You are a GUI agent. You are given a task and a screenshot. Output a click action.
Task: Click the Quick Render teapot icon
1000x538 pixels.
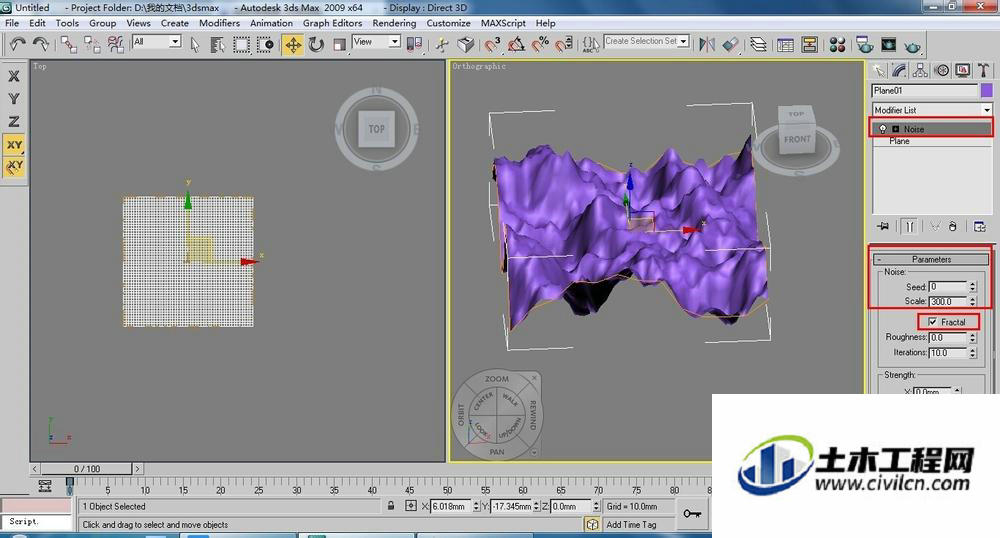point(913,46)
